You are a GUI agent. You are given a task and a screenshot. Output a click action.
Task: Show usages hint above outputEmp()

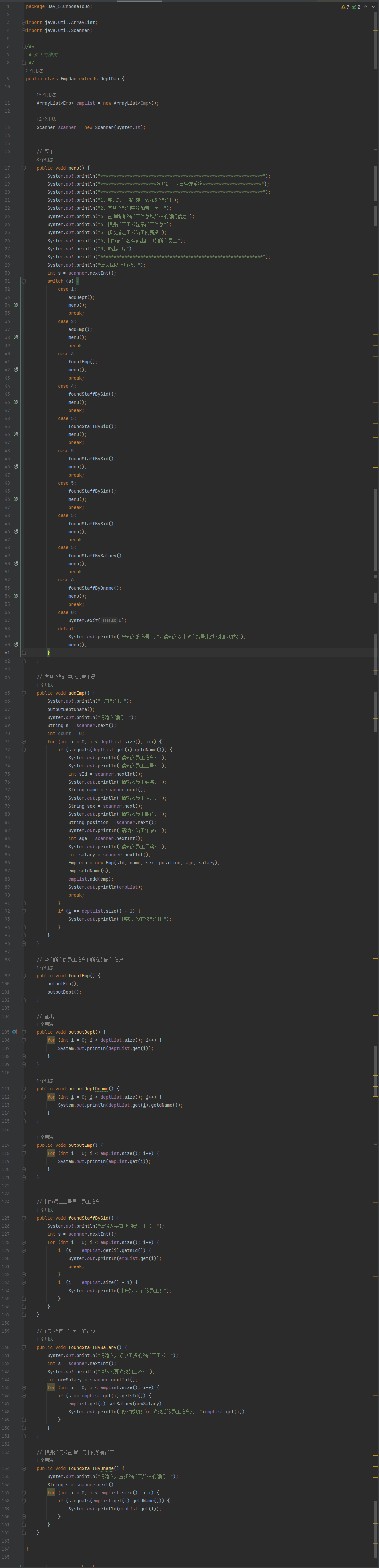point(45,1137)
